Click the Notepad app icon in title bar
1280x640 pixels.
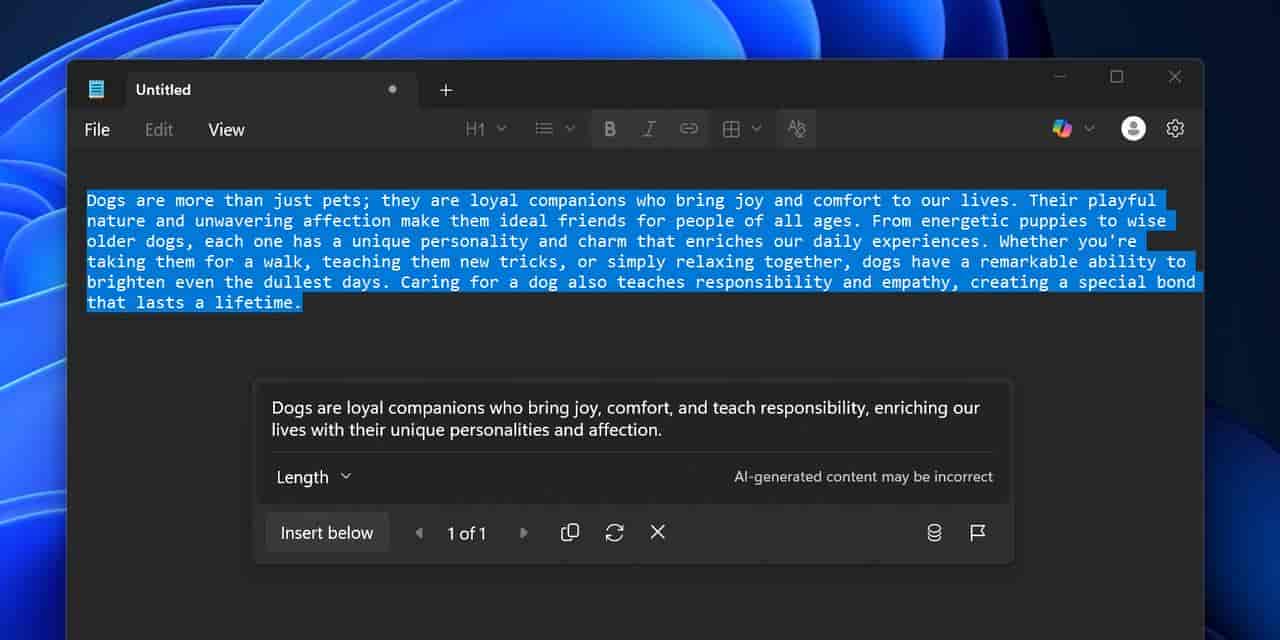coord(96,89)
